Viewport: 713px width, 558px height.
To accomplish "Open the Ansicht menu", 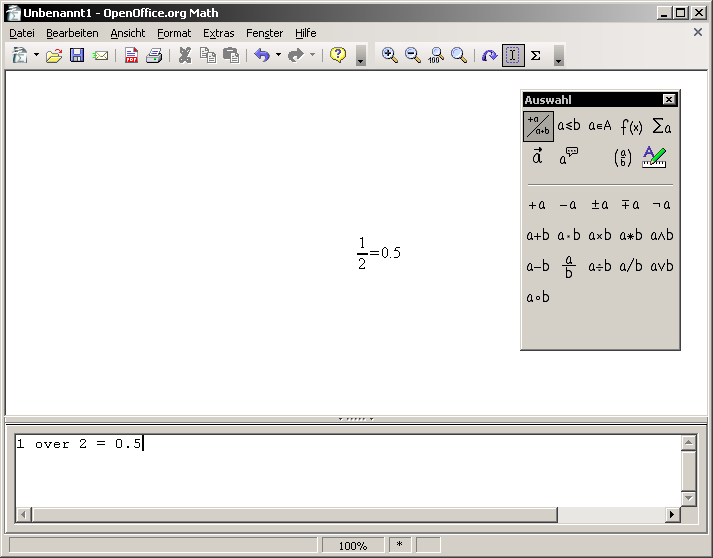I will [128, 33].
